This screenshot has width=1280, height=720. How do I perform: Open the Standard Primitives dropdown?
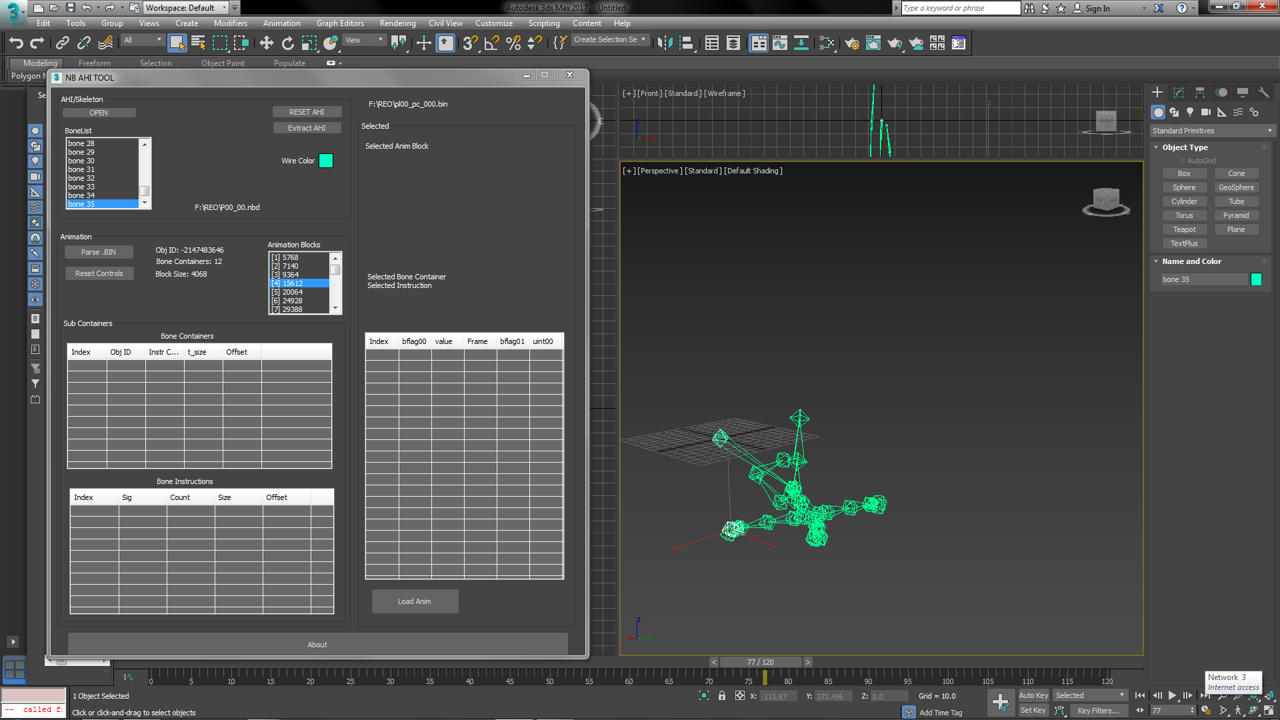[1212, 131]
